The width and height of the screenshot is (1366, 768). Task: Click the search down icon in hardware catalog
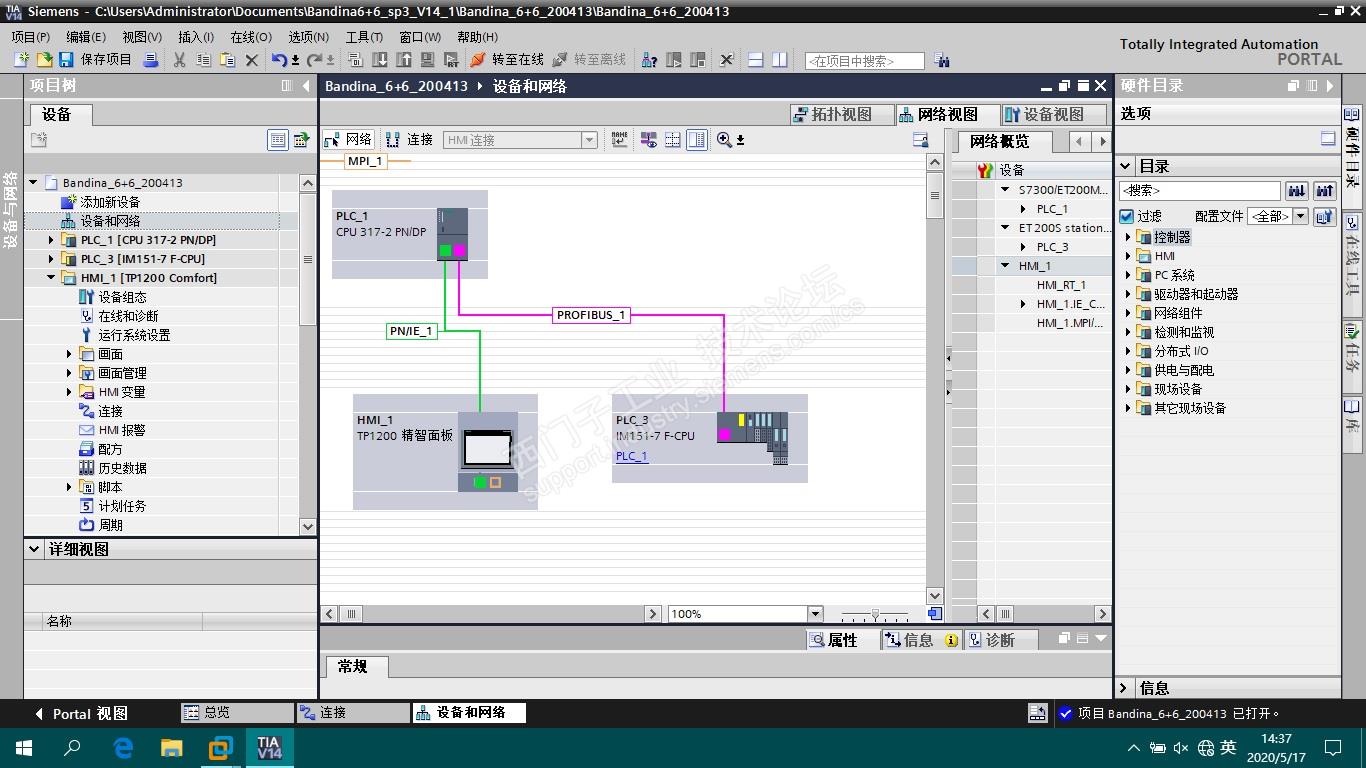(x=1297, y=190)
